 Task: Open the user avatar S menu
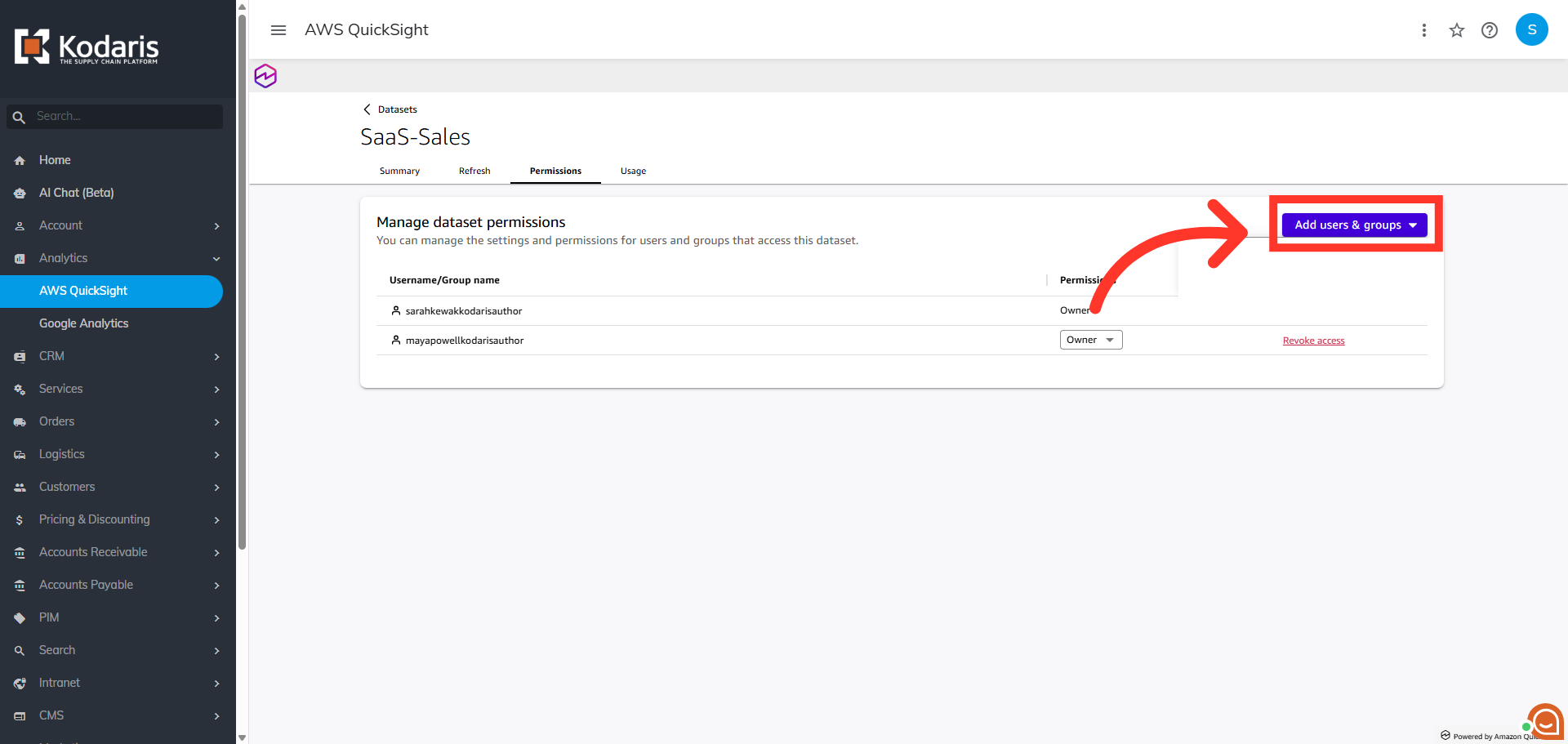pyautogui.click(x=1532, y=29)
